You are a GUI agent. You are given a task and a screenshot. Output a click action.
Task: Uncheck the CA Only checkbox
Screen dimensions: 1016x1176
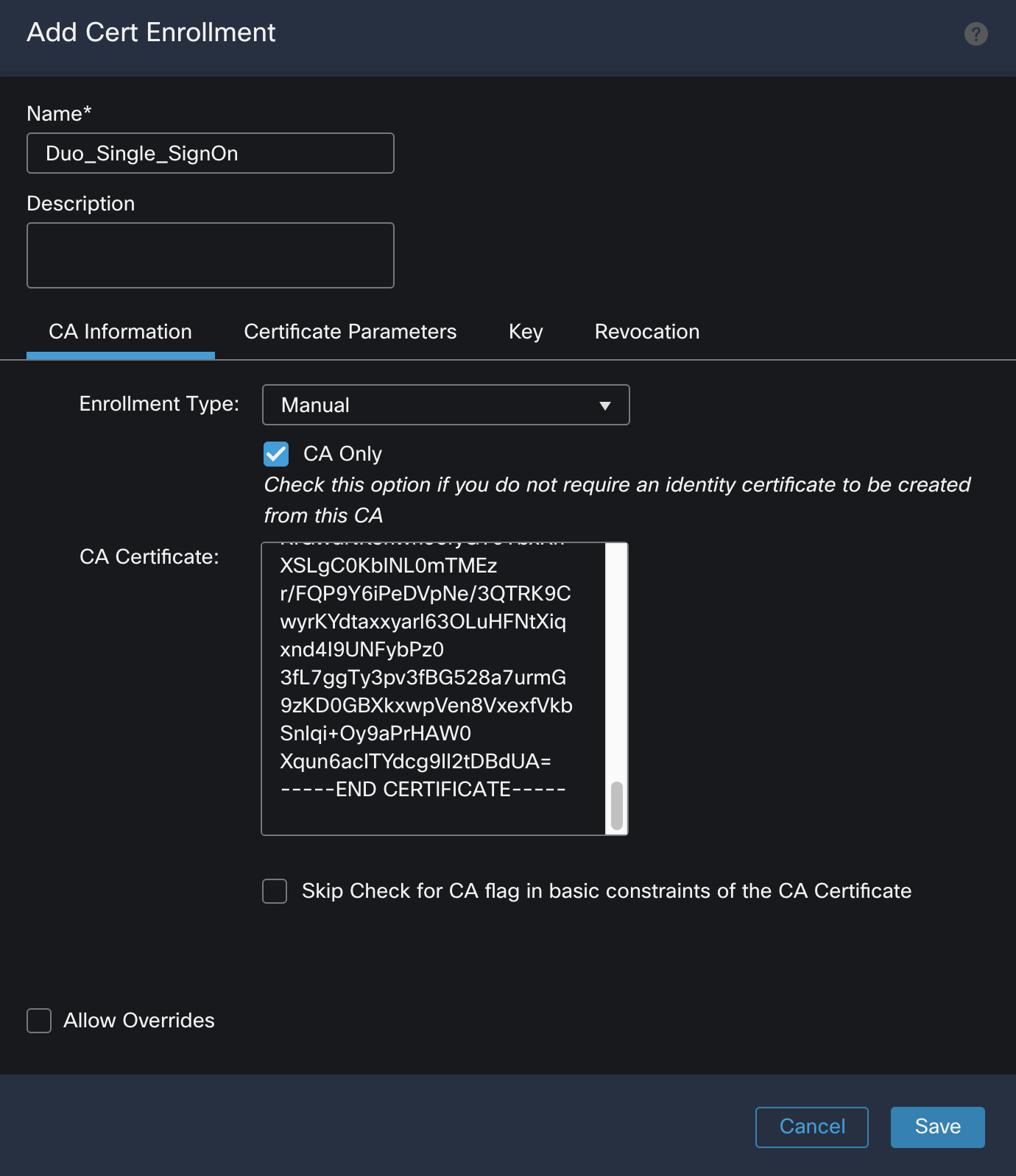coord(276,454)
